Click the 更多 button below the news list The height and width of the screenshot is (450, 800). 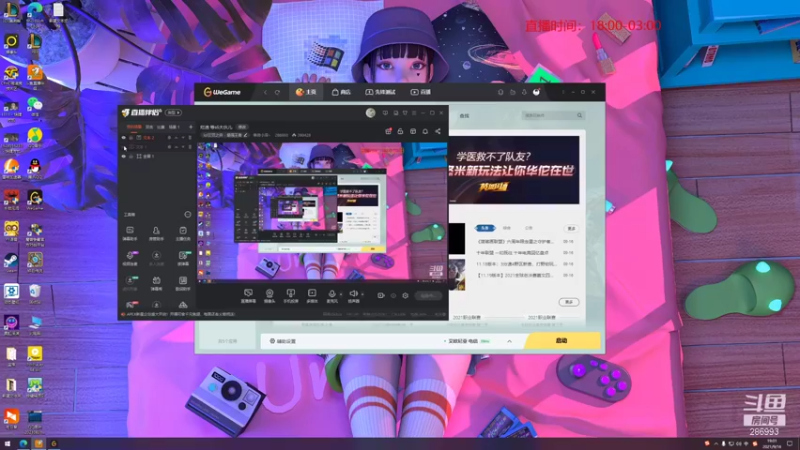click(568, 302)
